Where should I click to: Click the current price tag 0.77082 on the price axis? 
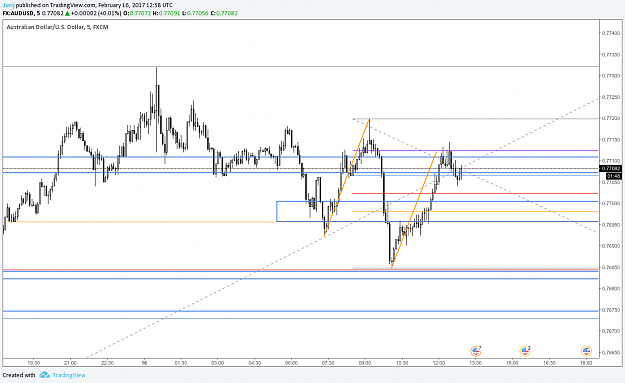coord(611,169)
